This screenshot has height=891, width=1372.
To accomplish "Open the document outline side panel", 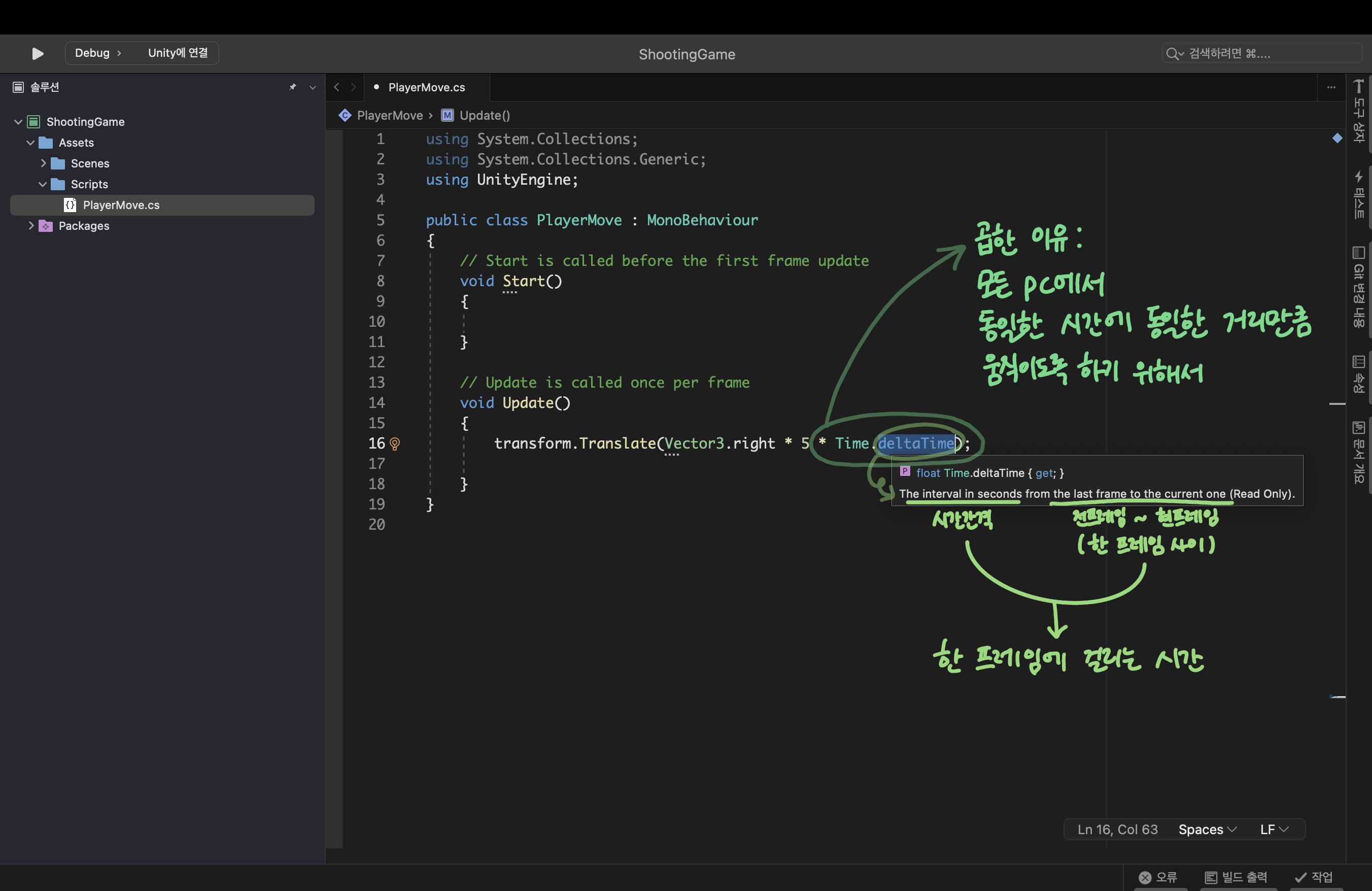I will click(x=1359, y=452).
